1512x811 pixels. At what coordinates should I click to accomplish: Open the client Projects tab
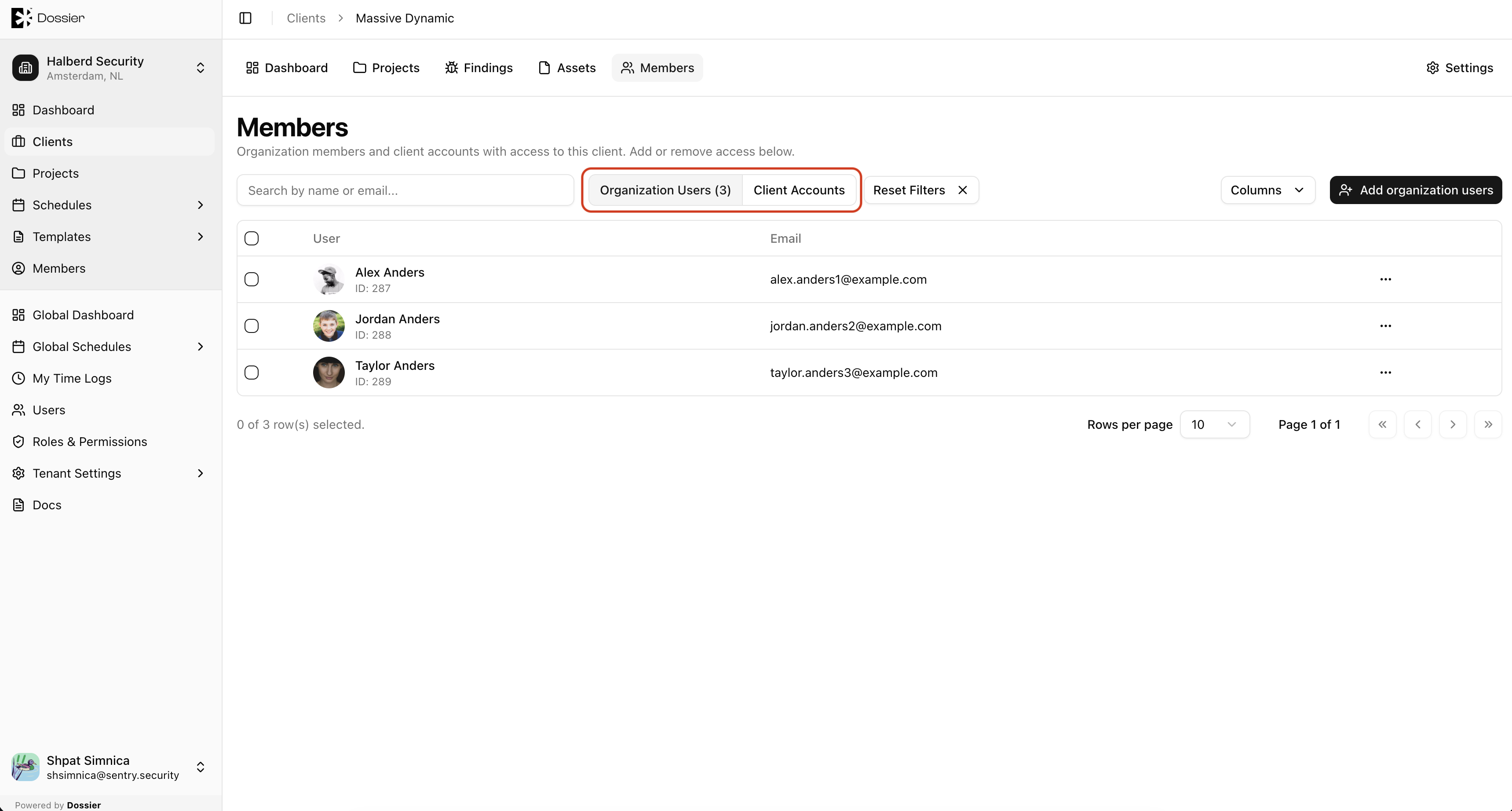pyautogui.click(x=386, y=67)
